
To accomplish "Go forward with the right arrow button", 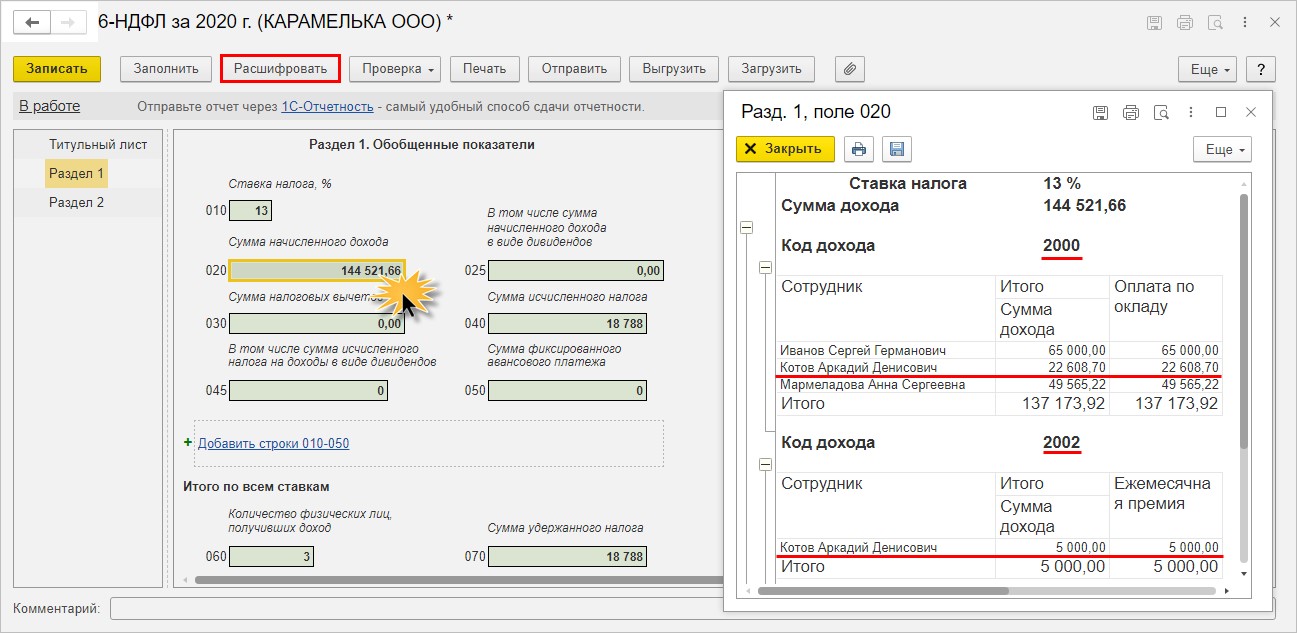I will pos(68,22).
